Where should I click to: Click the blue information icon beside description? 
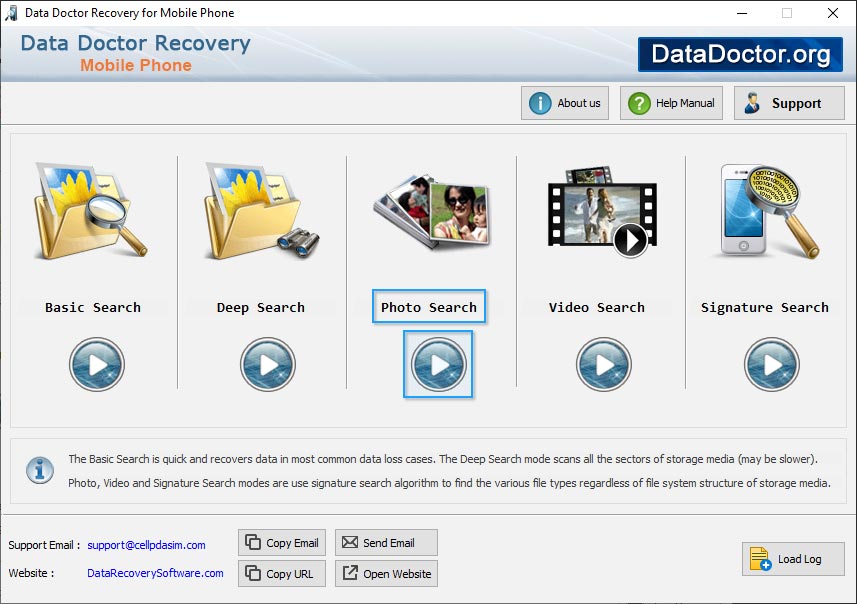(40, 471)
